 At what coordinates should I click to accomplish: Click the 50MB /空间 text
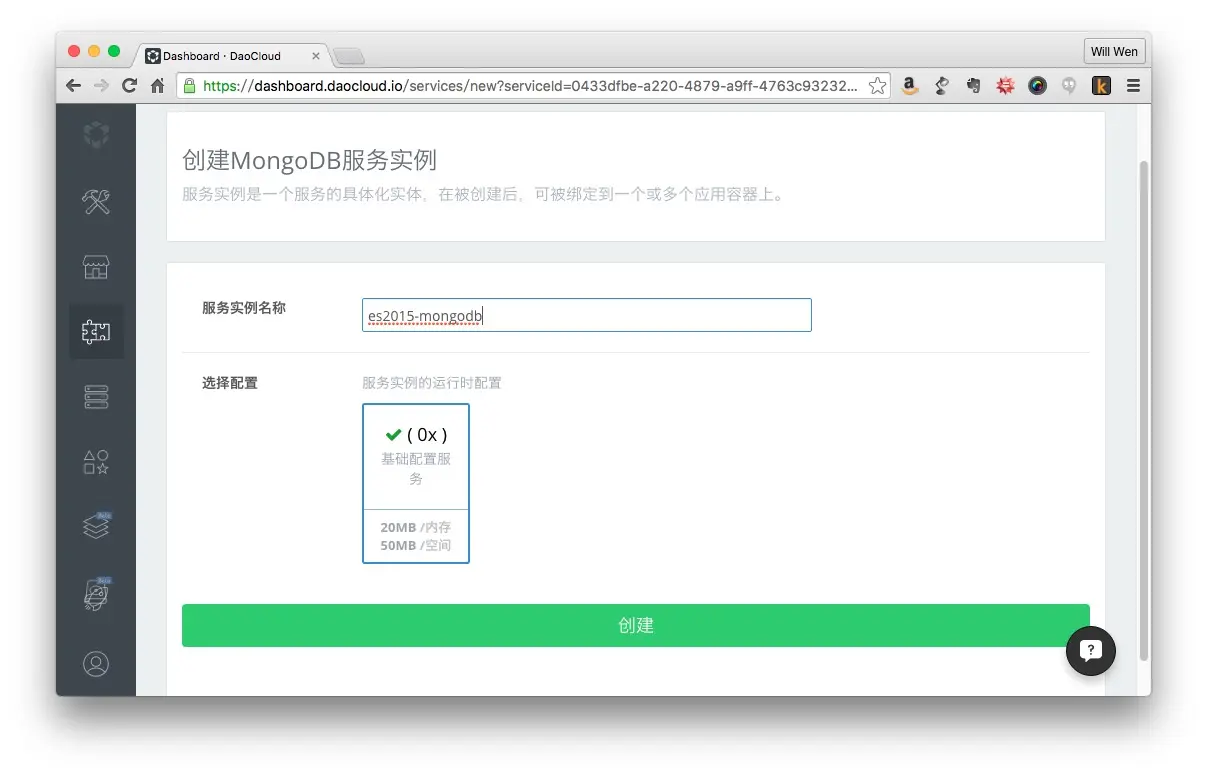(x=416, y=546)
